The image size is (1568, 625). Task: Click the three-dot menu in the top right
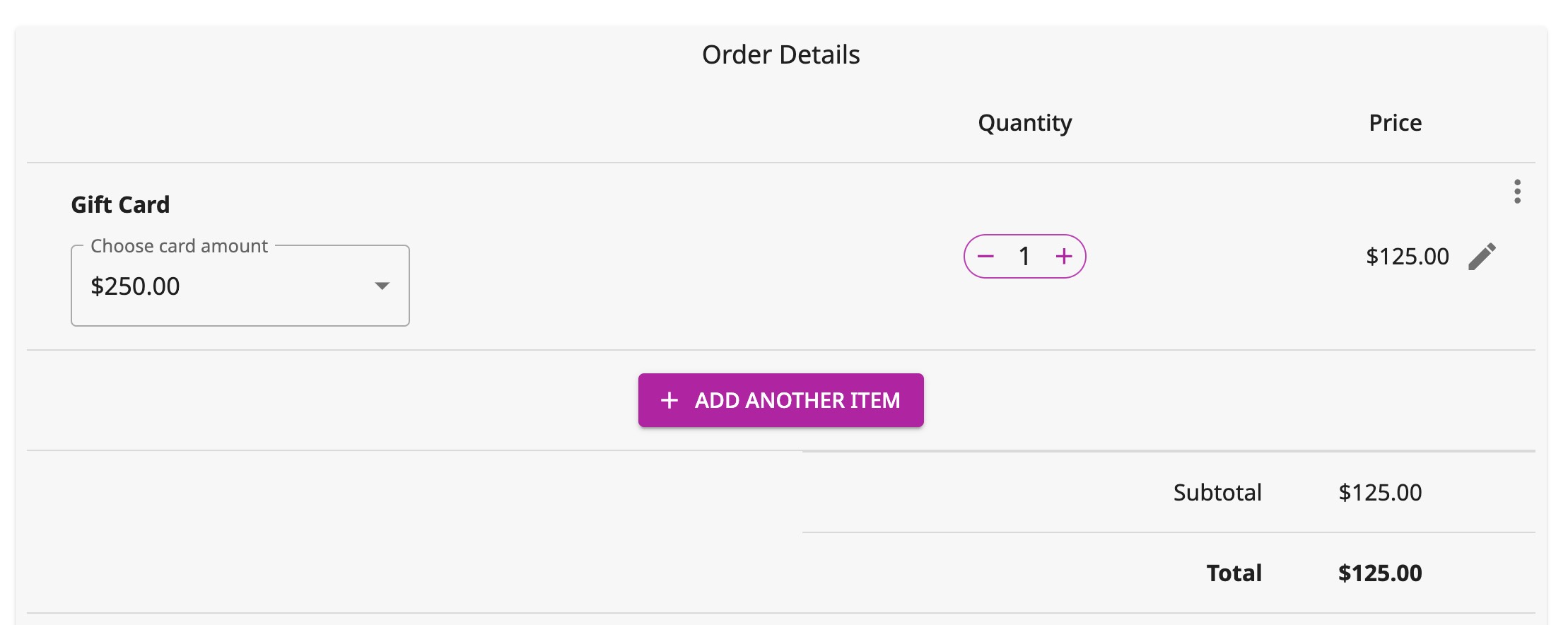[1517, 191]
